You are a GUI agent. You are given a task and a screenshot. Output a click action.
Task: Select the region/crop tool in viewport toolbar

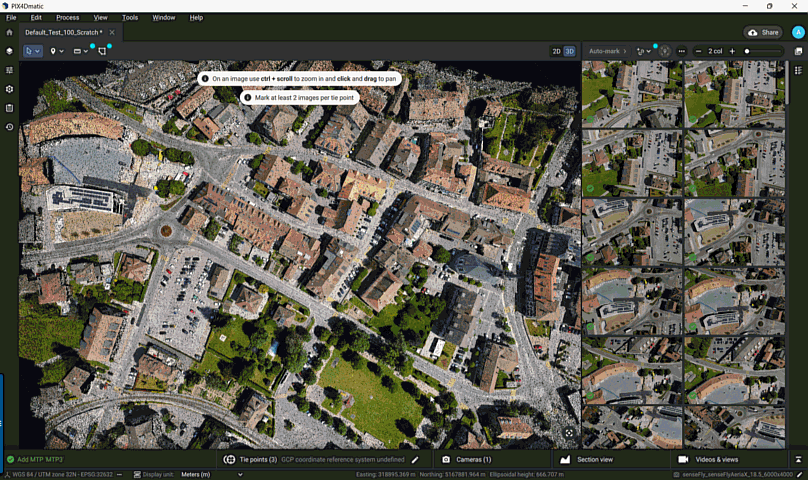click(x=102, y=51)
